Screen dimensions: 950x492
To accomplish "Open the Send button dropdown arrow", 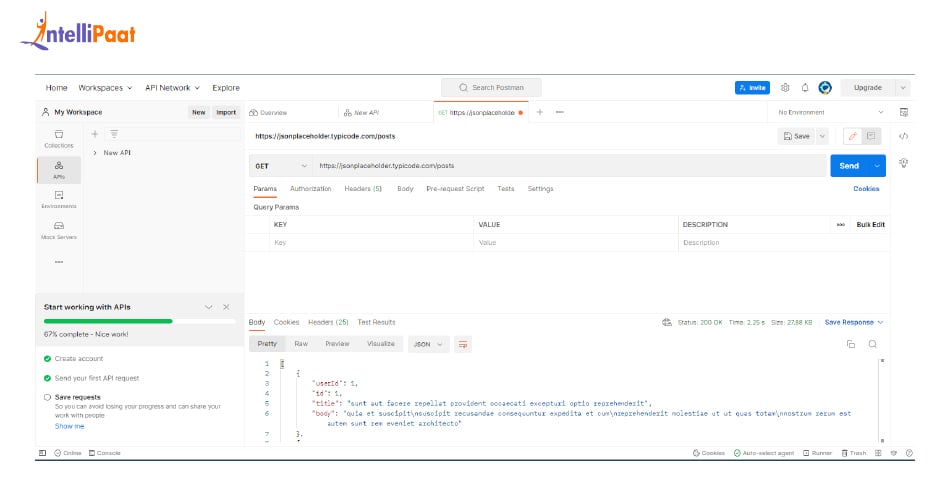I will point(877,165).
